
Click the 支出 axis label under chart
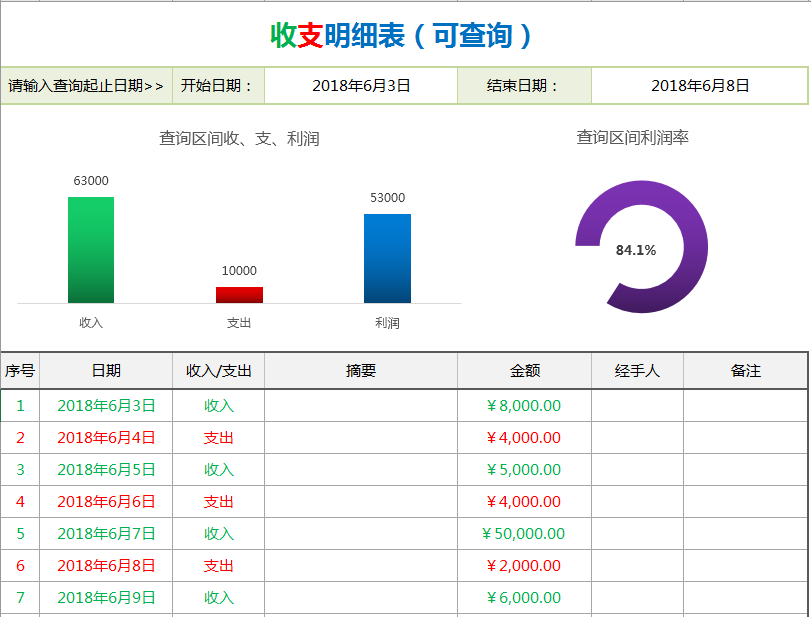[239, 323]
